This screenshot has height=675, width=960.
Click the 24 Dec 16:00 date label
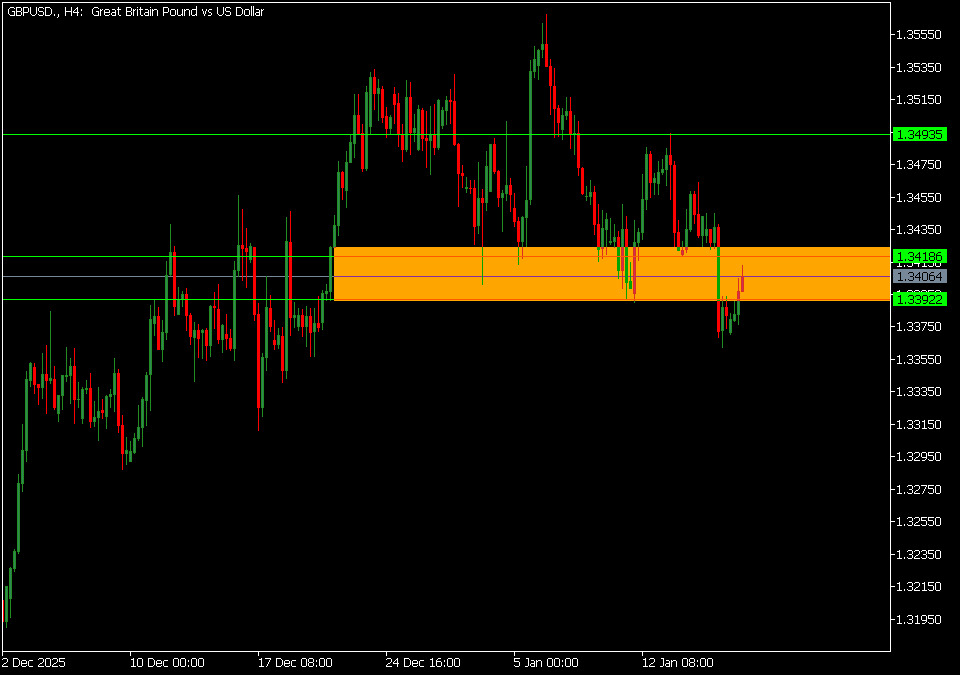[423, 662]
